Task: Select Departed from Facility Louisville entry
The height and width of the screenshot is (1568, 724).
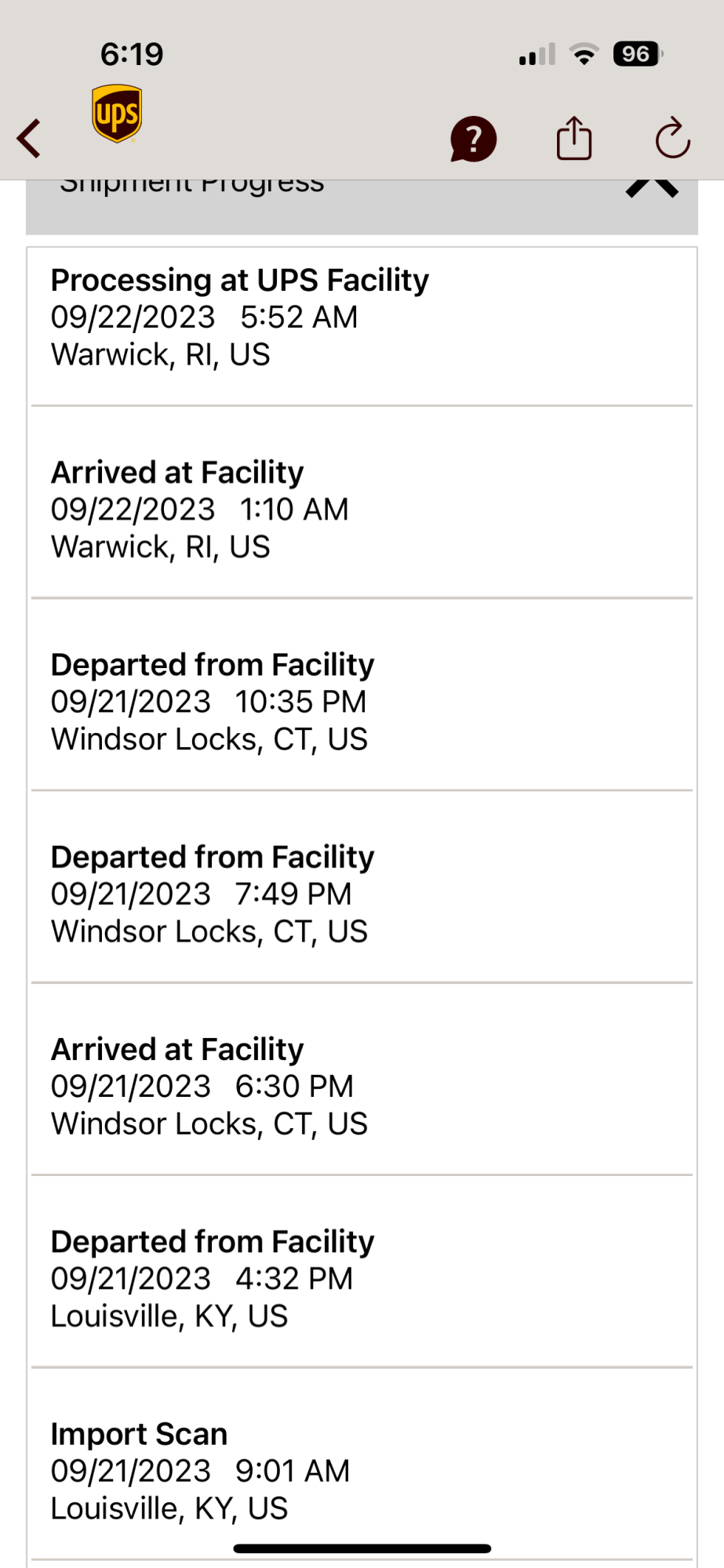Action: 362,1272
